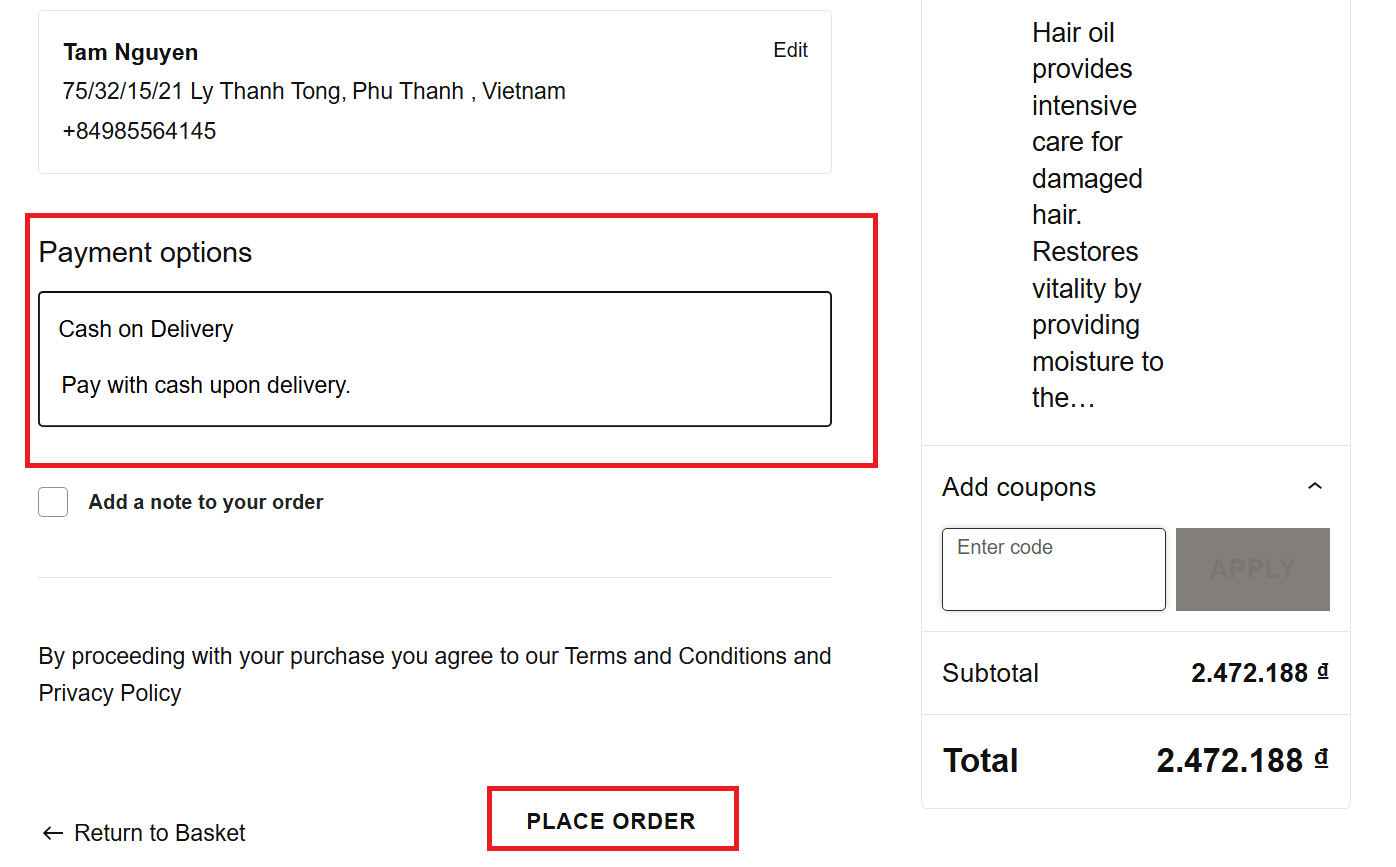Open the Privacy Policy link

110,693
